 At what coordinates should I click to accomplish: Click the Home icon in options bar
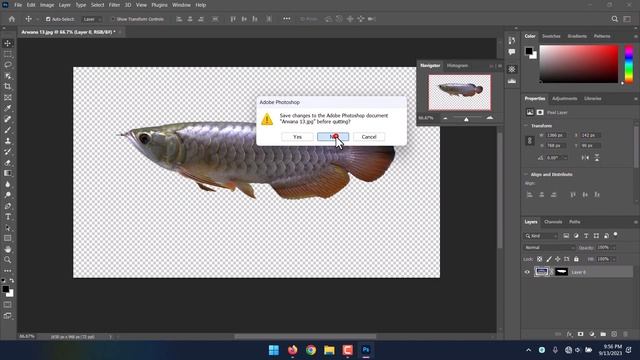[x=12, y=19]
